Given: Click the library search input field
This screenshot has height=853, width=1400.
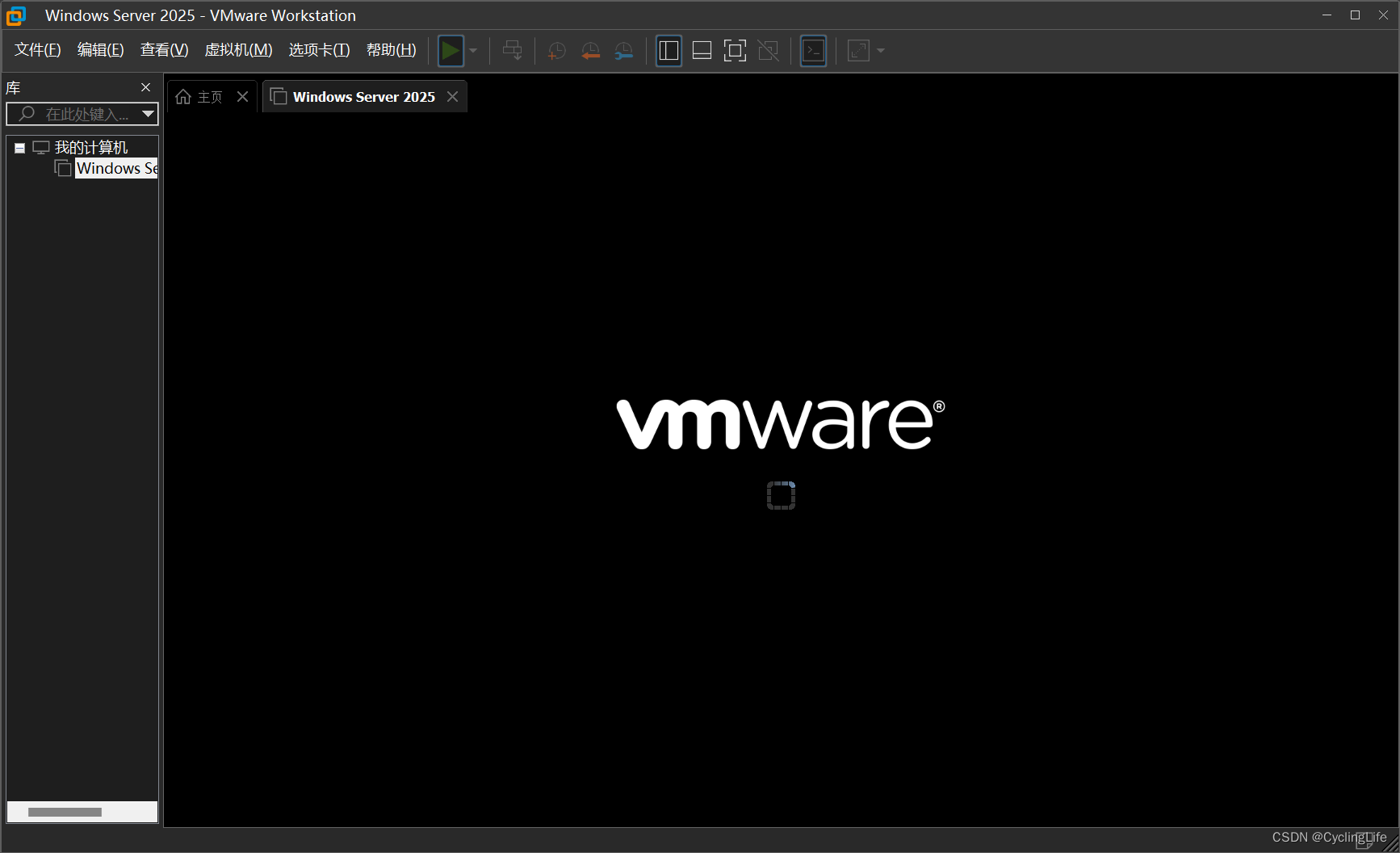Looking at the screenshot, I should coord(82,114).
